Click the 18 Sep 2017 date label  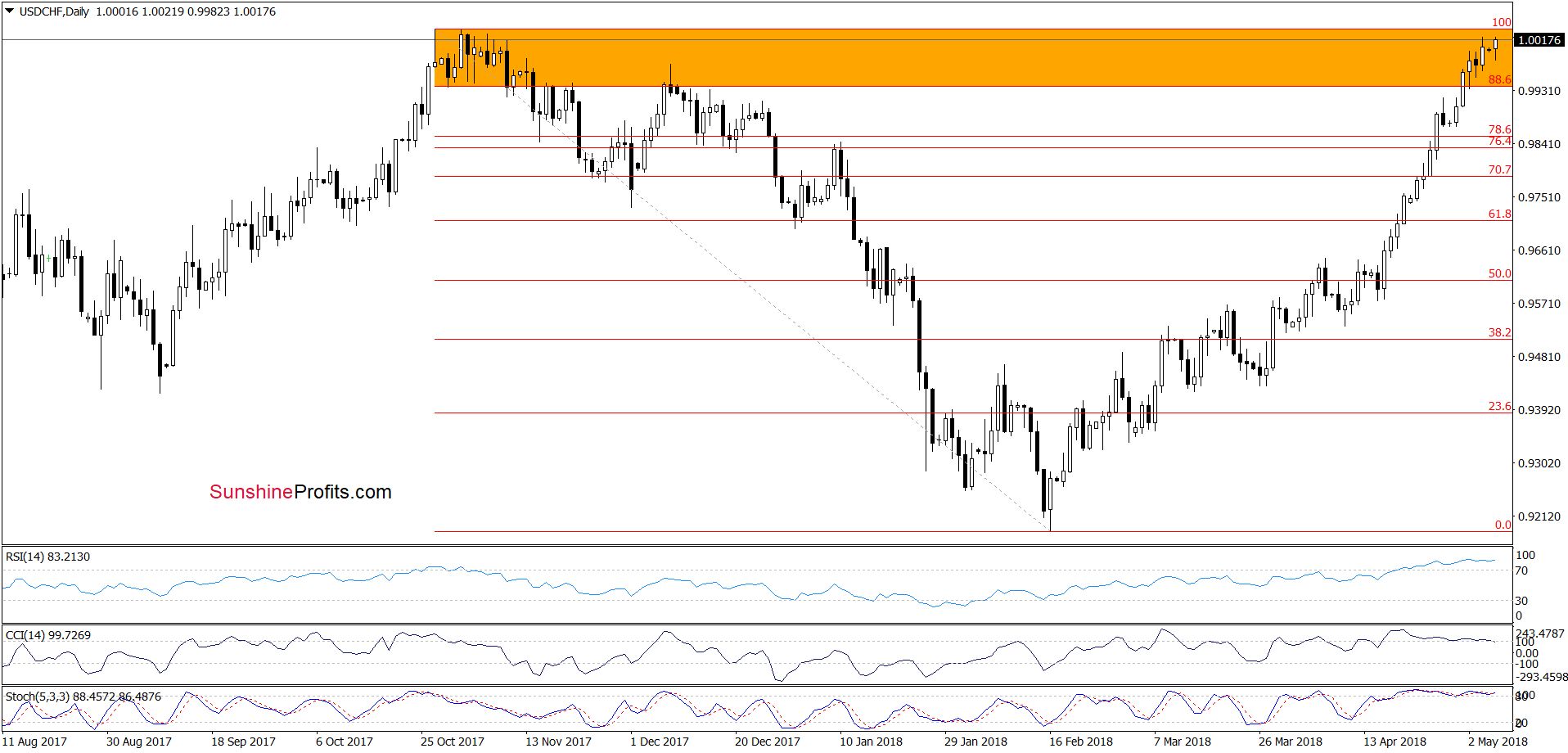[243, 742]
